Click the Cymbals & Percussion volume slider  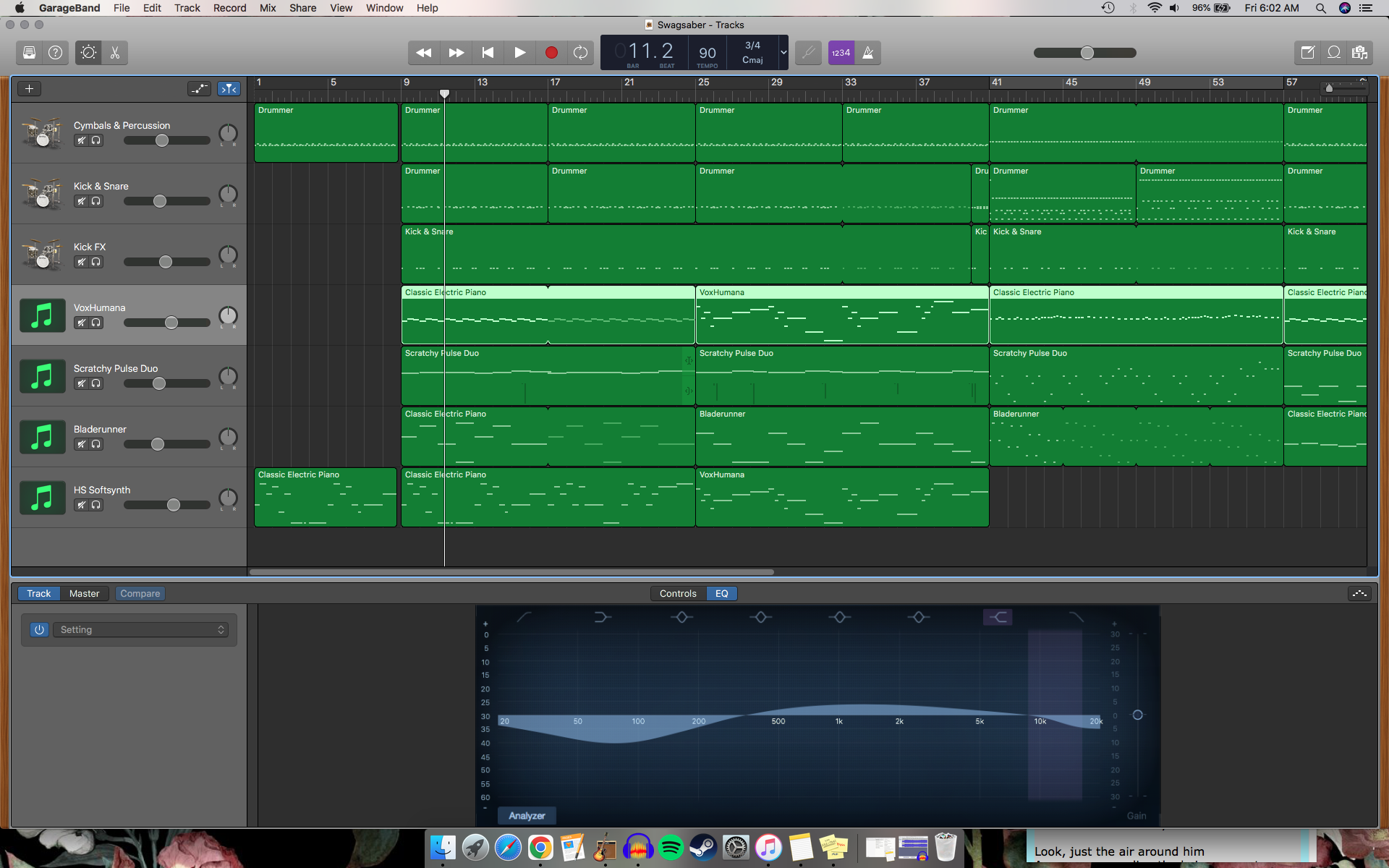(167, 140)
